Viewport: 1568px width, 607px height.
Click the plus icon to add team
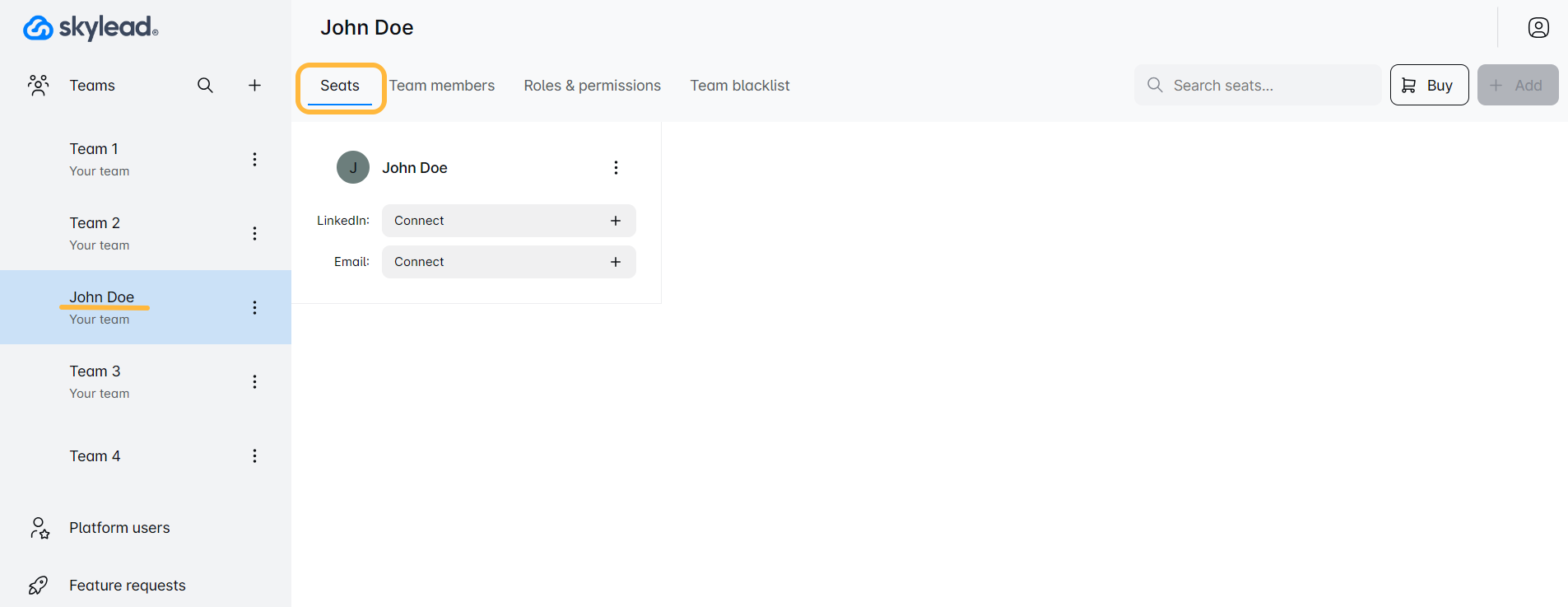[x=255, y=85]
